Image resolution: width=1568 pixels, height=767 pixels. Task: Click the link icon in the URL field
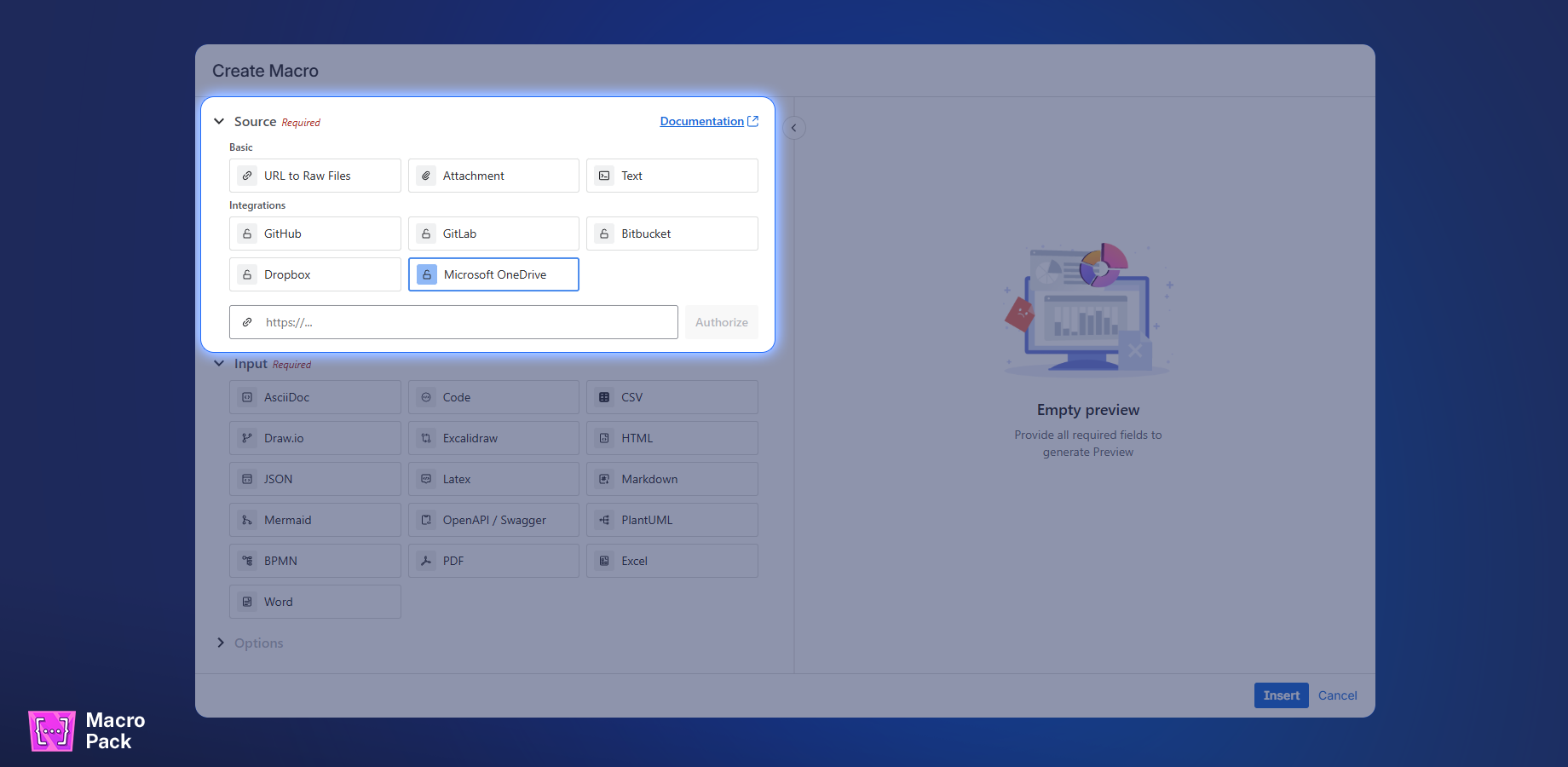click(x=247, y=322)
